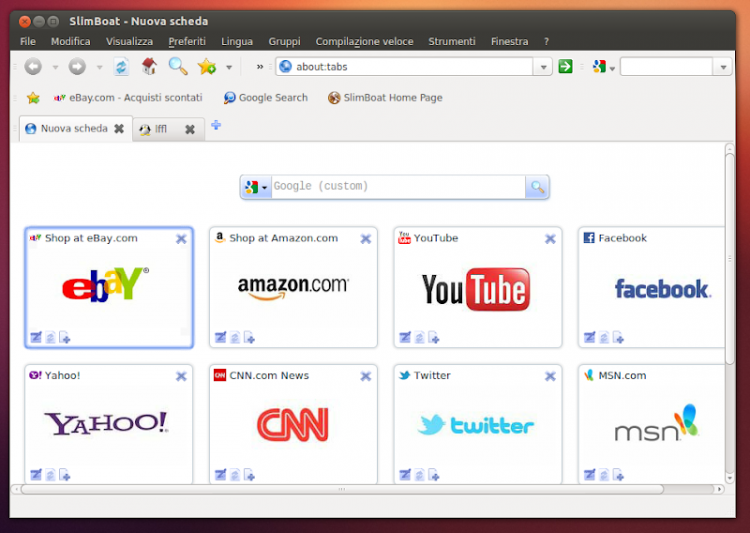750x533 pixels.
Task: Open the Gruppi menu
Action: [x=285, y=42]
